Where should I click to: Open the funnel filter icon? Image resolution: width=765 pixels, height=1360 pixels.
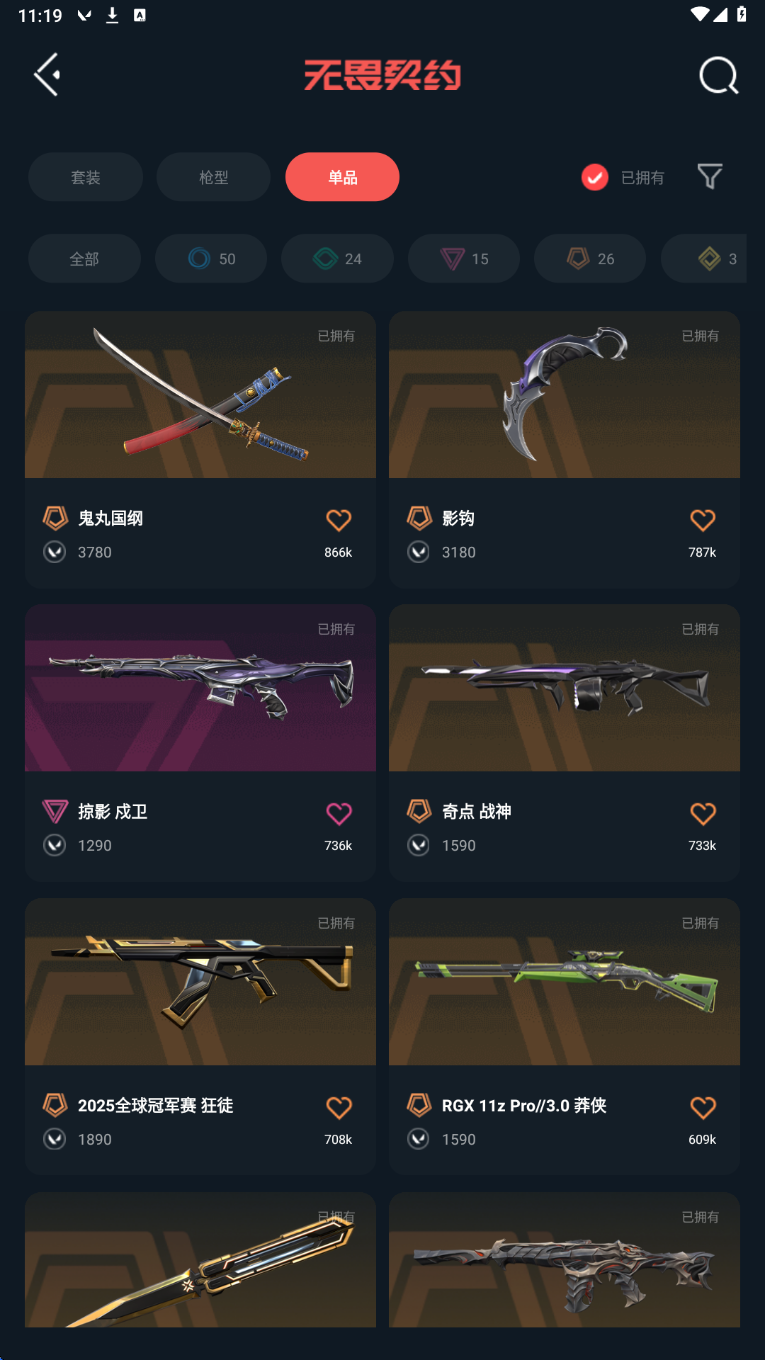click(710, 177)
